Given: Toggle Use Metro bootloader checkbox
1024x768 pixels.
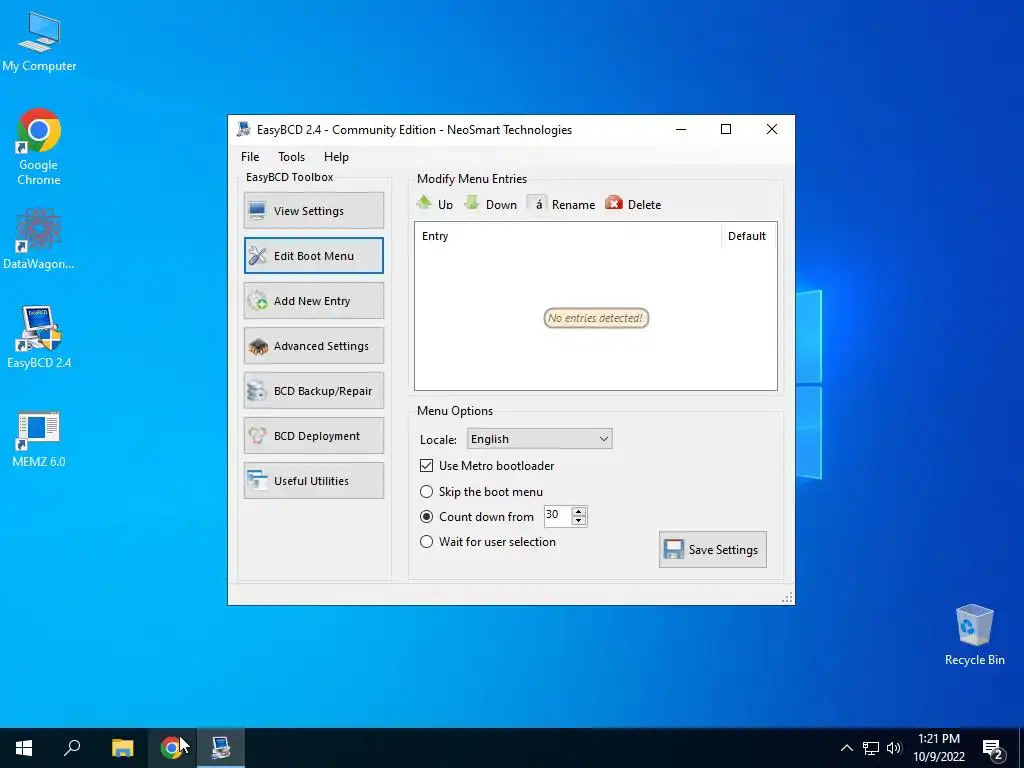Looking at the screenshot, I should (x=426, y=466).
